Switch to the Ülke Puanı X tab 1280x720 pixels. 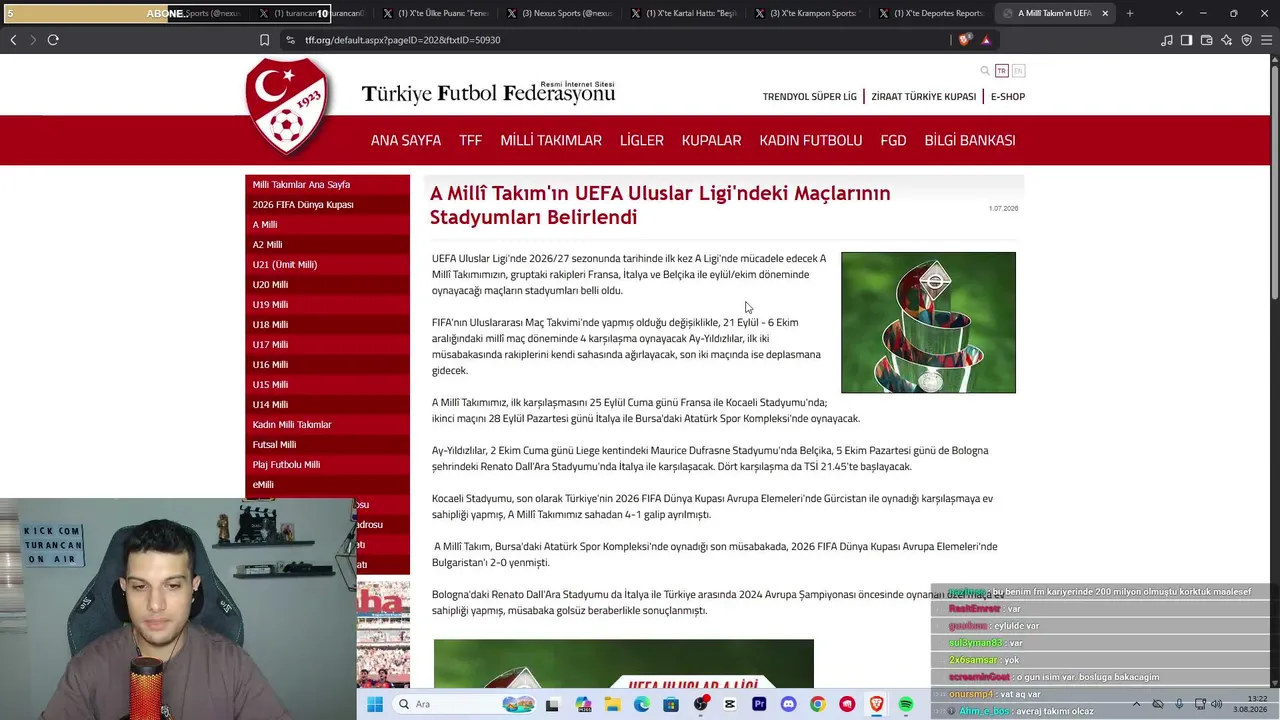[435, 14]
